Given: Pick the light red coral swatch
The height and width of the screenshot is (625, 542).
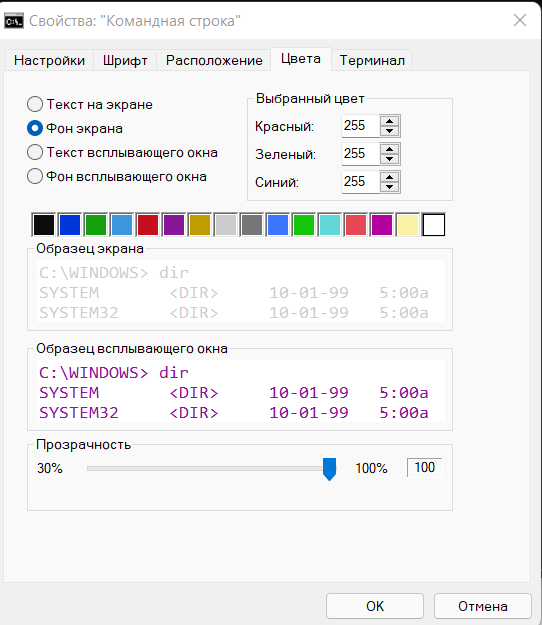Looking at the screenshot, I should point(356,225).
